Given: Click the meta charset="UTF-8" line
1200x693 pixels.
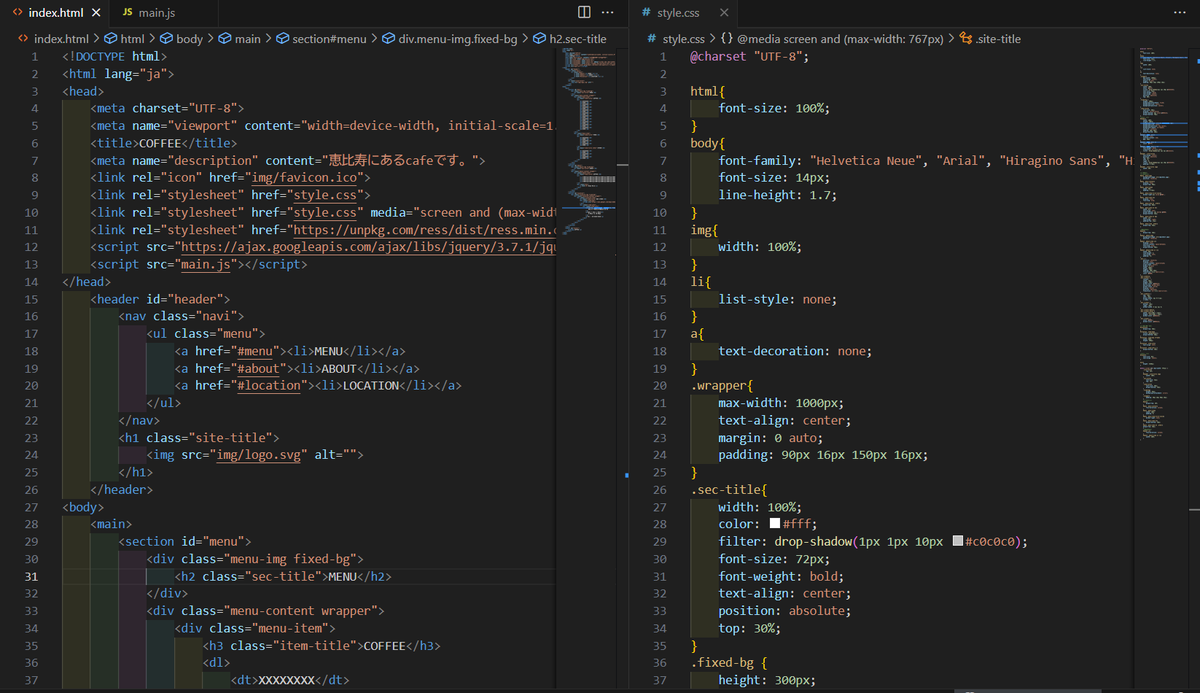Looking at the screenshot, I should pyautogui.click(x=167, y=108).
